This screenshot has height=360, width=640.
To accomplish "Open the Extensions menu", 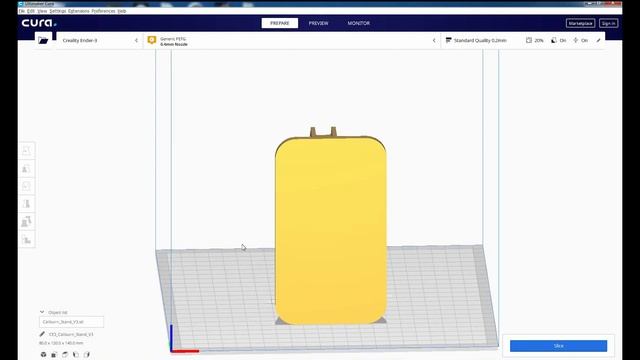I will [78, 11].
